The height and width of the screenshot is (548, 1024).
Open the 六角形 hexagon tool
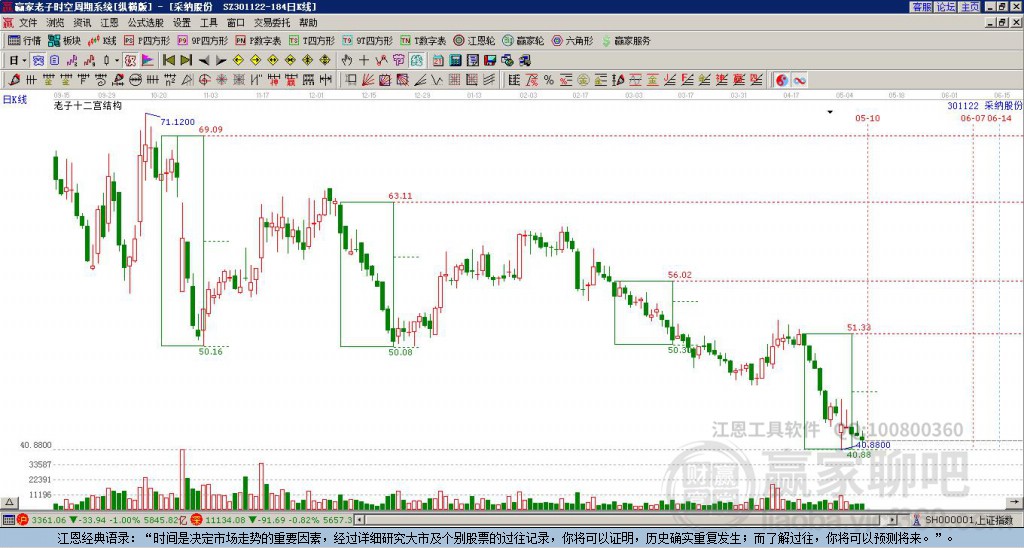572,40
